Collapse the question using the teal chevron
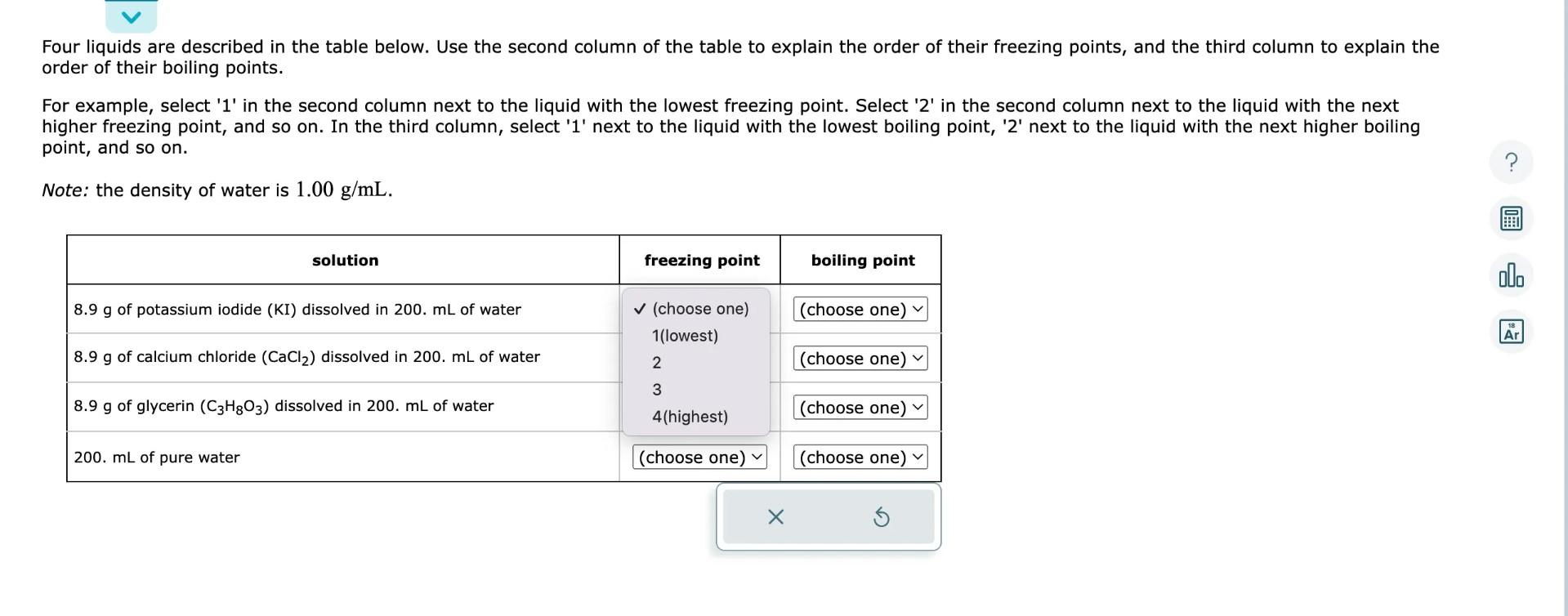Image resolution: width=1568 pixels, height=616 pixels. (131, 15)
